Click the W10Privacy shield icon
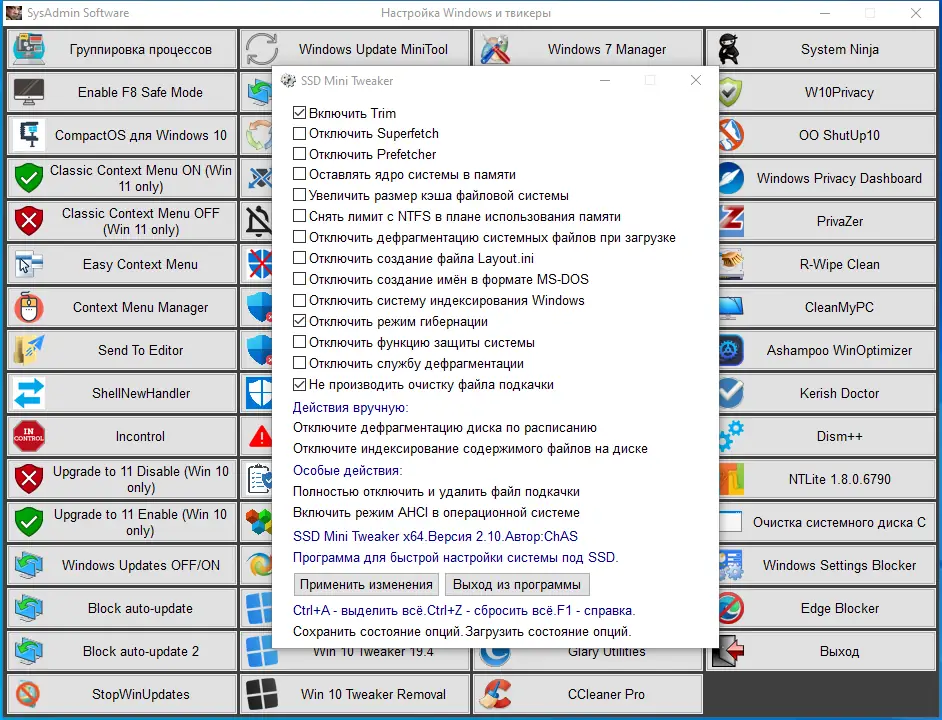The height and width of the screenshot is (720, 942). click(x=728, y=91)
